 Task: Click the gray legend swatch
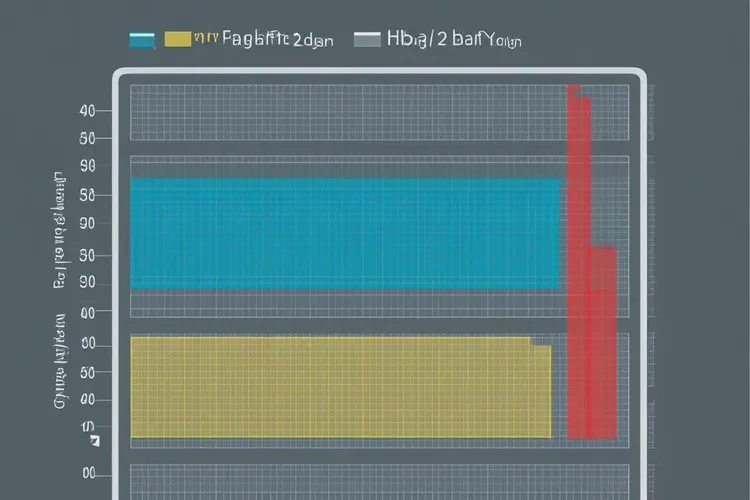[368, 40]
